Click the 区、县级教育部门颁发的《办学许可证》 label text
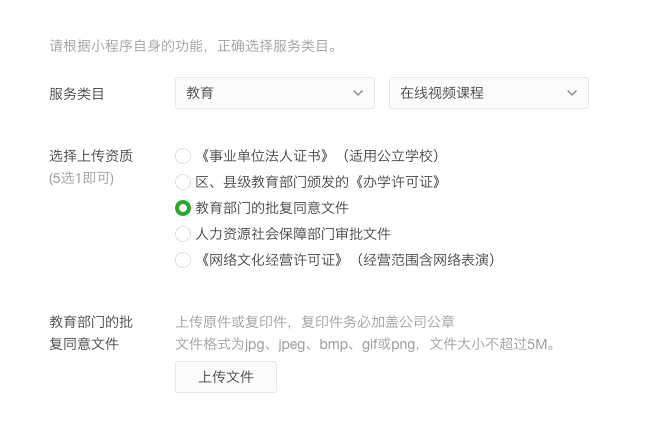Viewport: 670px width, 432px height. pos(318,182)
